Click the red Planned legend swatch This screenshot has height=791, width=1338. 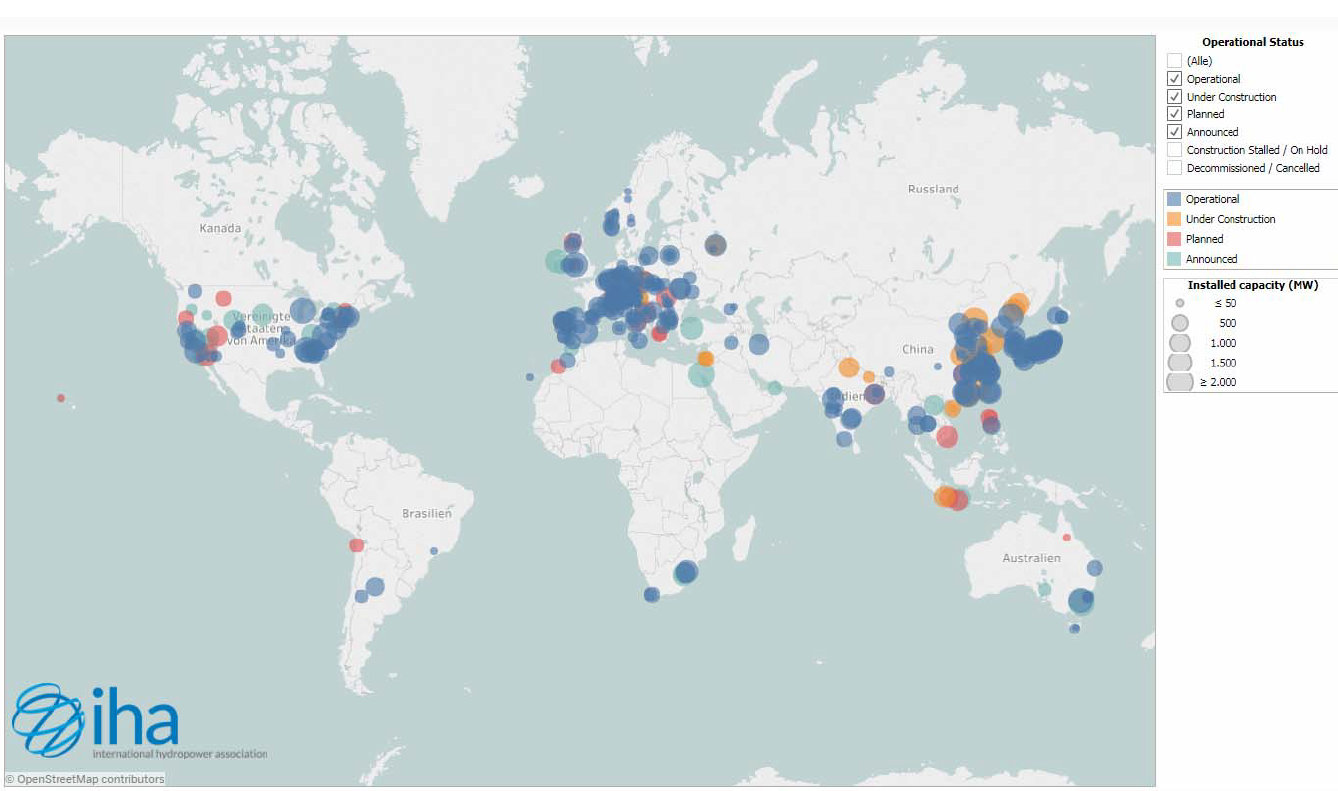(x=1174, y=239)
